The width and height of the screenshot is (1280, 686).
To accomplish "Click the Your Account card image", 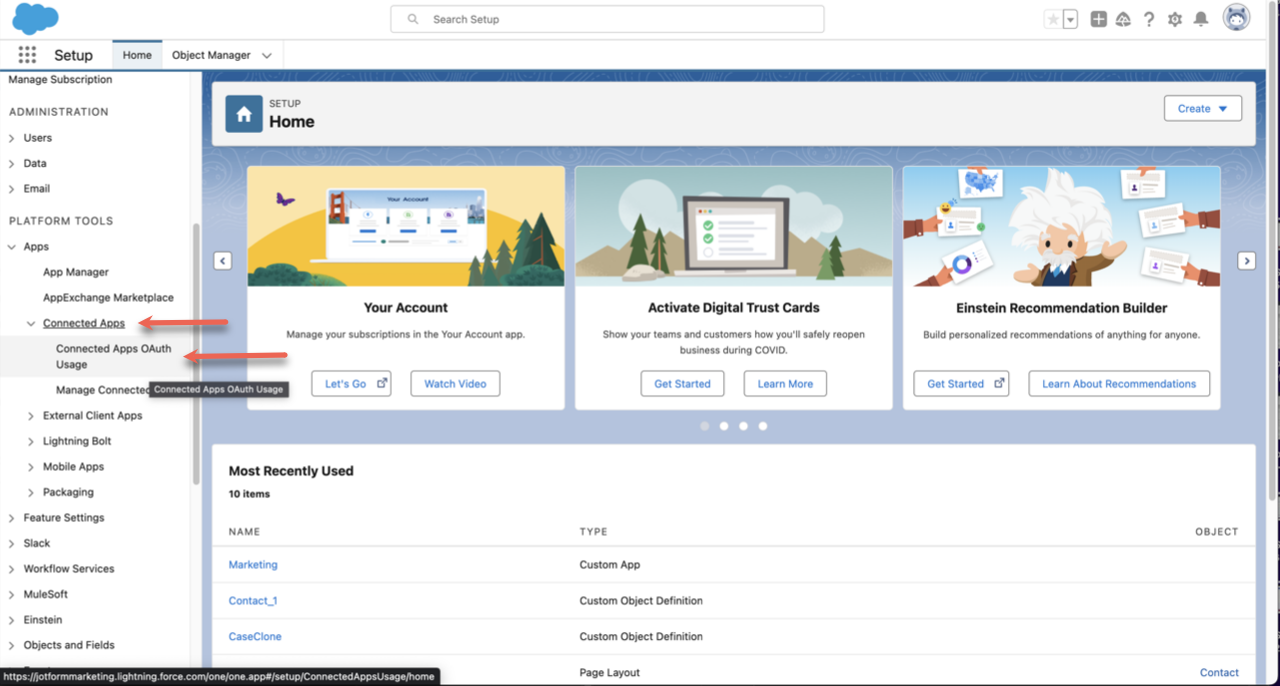I will 406,226.
